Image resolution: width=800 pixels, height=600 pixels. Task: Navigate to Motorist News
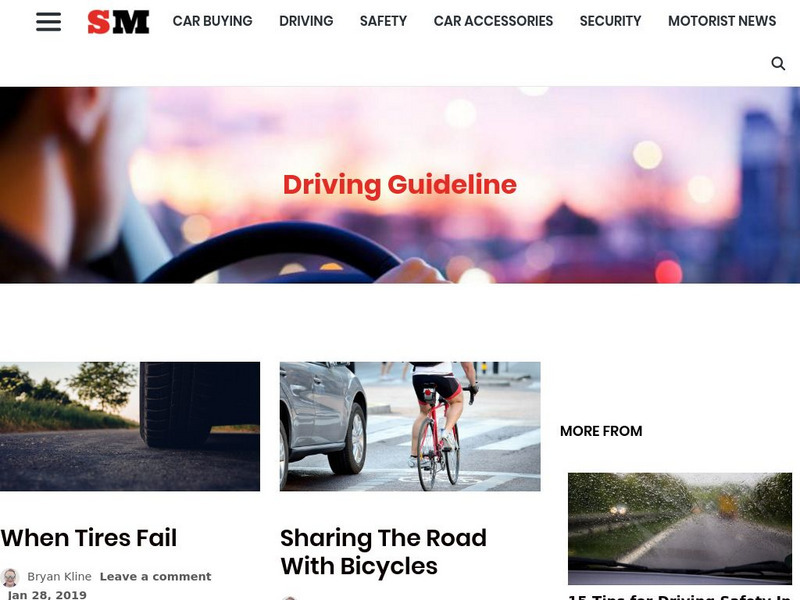722,21
